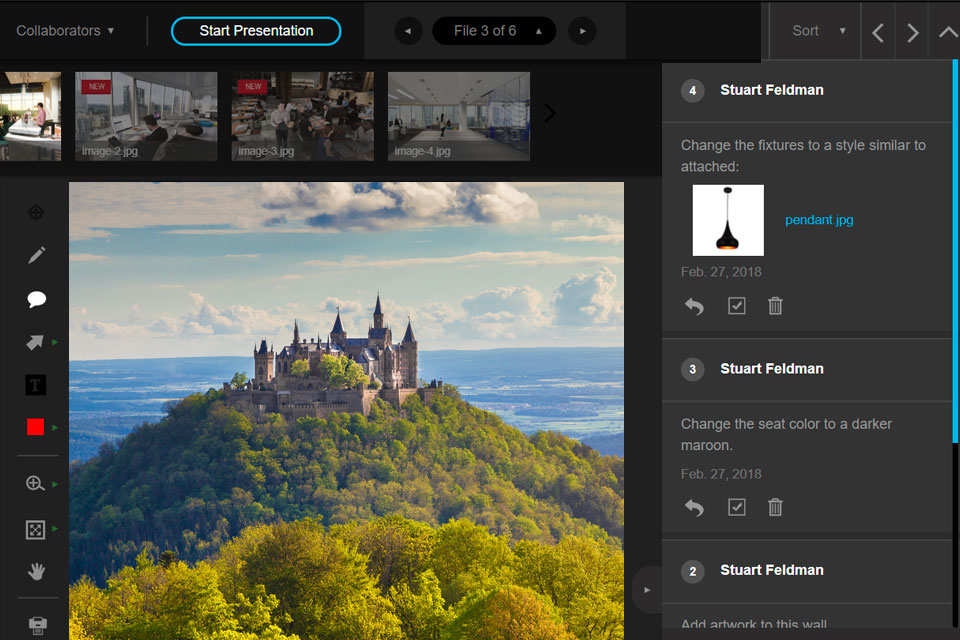
Task: Open pendant.jpg link
Action: coord(819,220)
